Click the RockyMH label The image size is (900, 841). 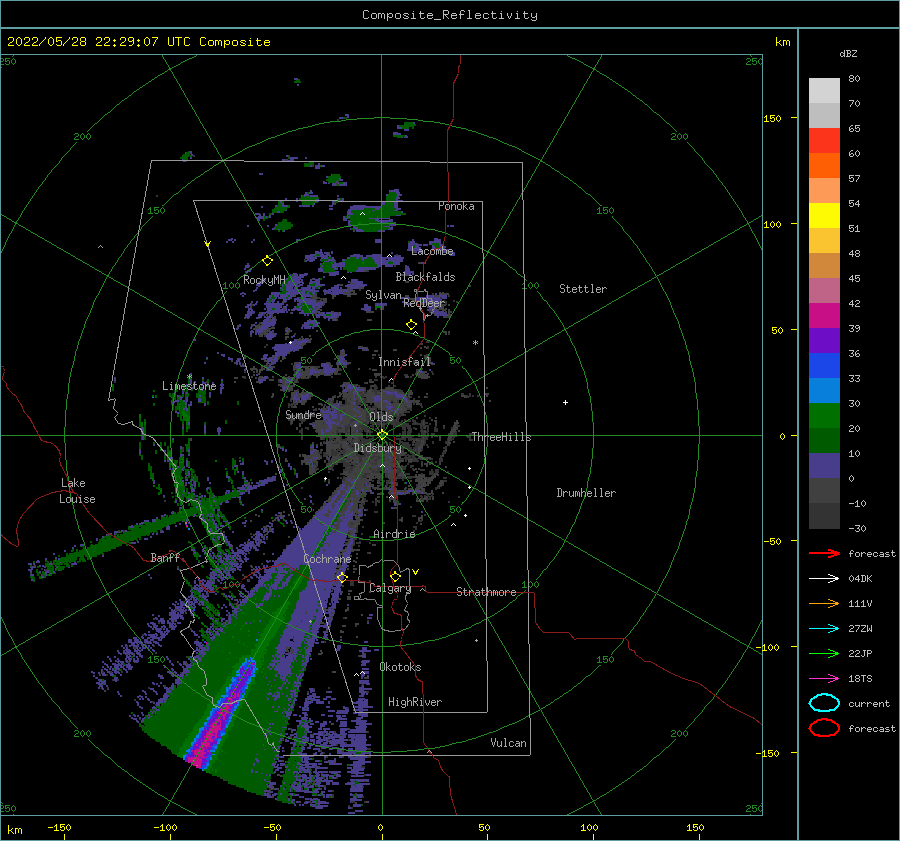tap(264, 280)
